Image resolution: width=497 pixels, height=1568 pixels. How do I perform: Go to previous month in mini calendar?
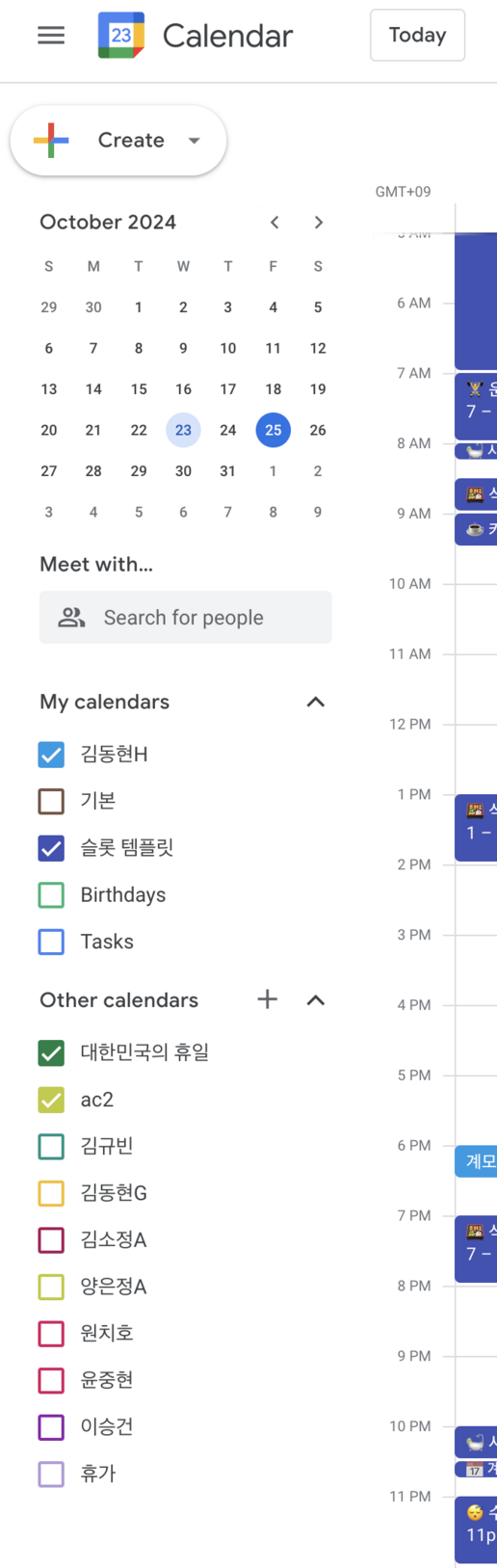tap(275, 223)
